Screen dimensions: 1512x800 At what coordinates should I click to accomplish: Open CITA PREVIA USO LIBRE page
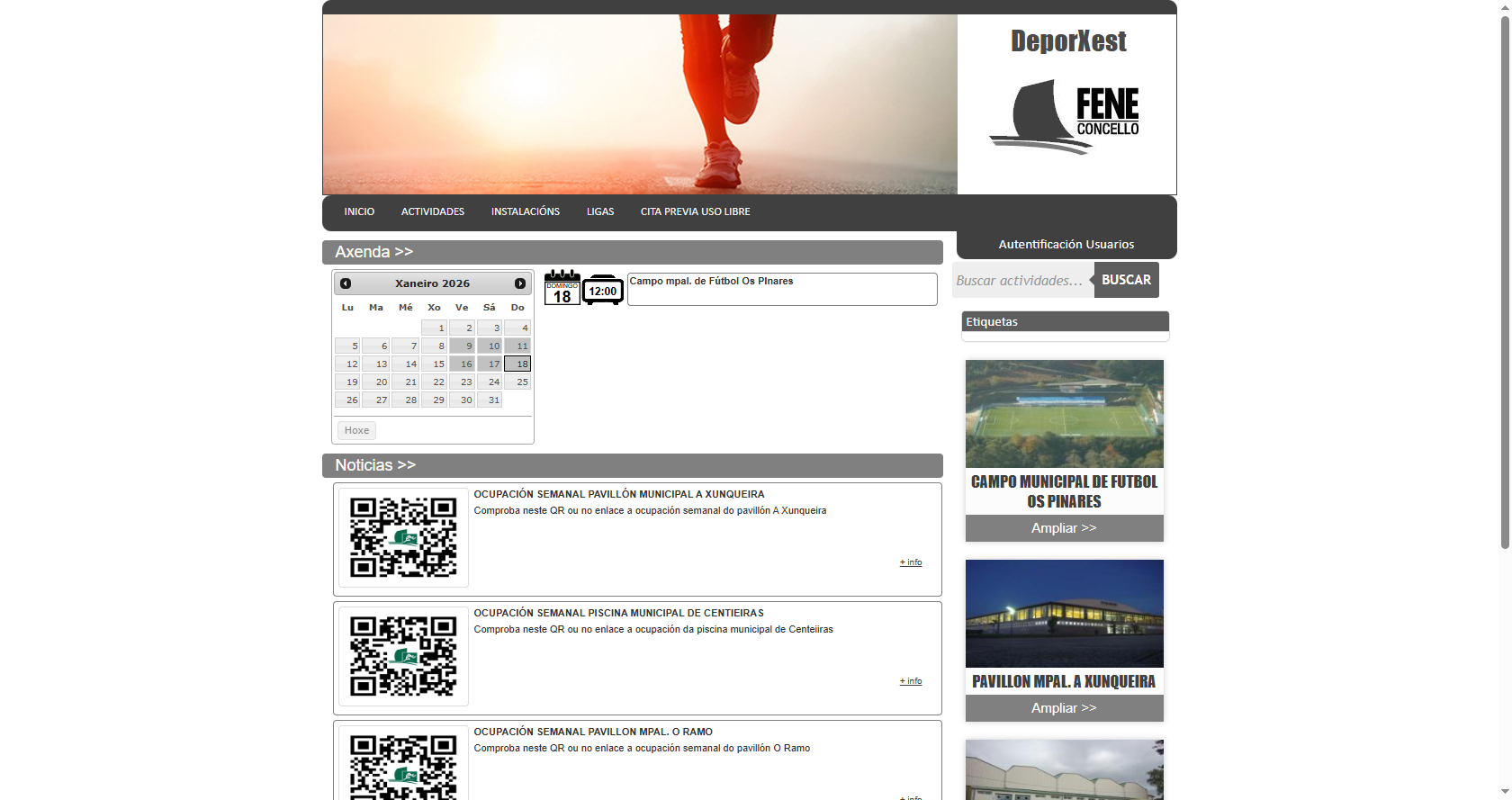point(695,212)
